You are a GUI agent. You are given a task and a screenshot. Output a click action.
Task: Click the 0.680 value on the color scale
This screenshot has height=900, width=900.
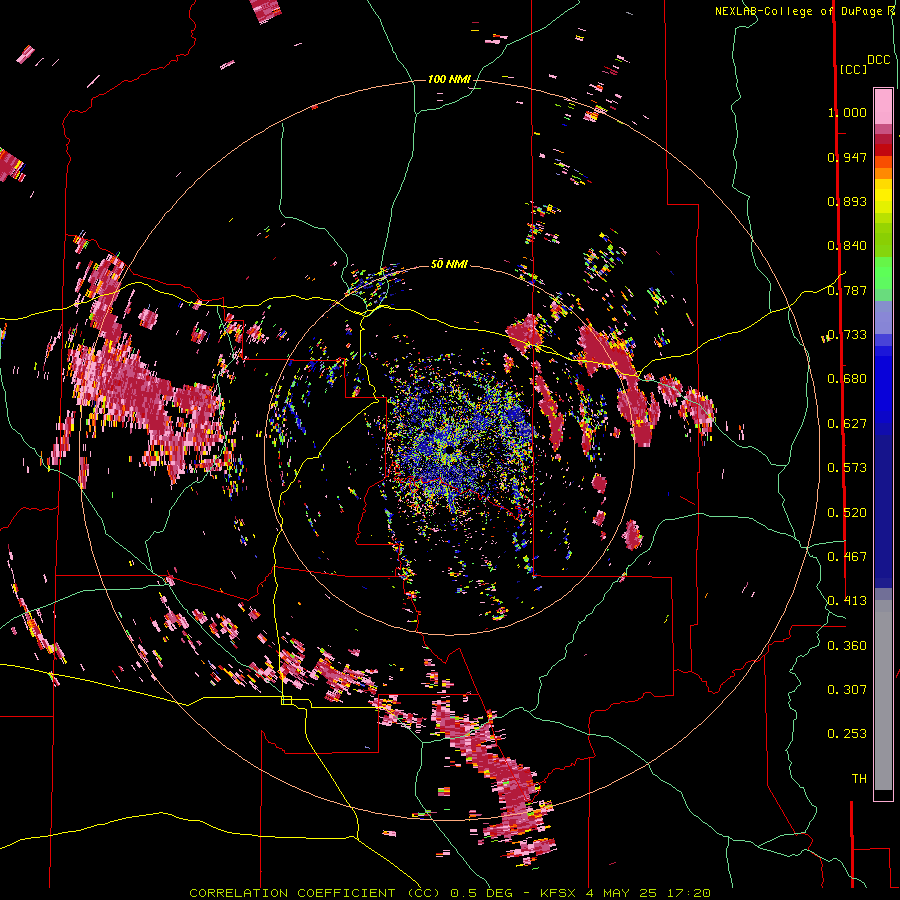pos(847,379)
